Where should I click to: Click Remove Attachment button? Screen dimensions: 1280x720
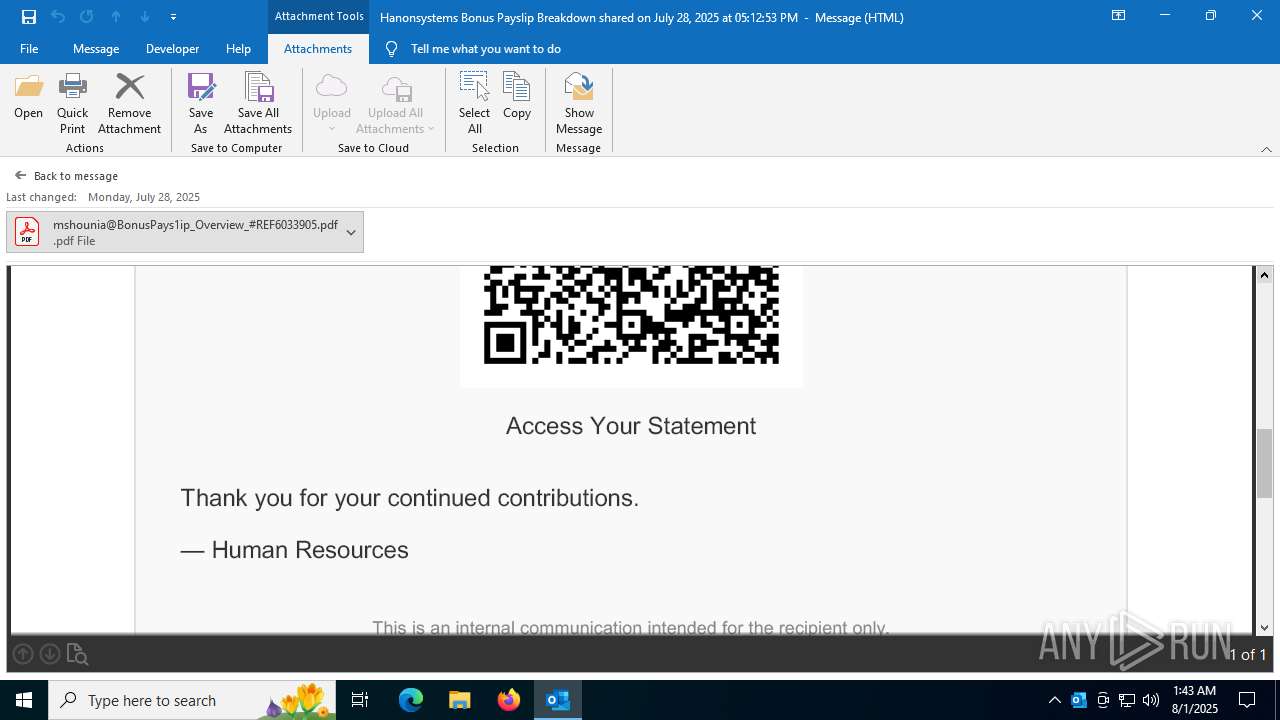[129, 103]
